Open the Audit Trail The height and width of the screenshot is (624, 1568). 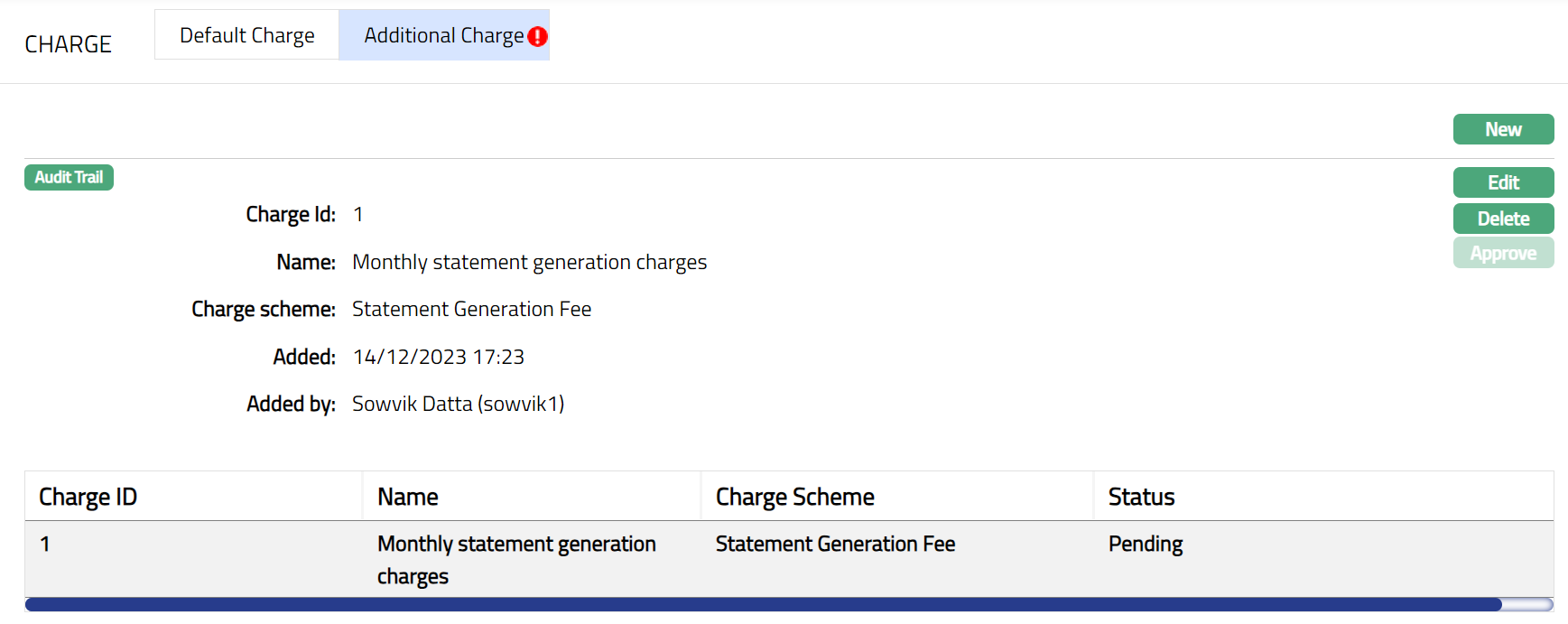point(69,177)
